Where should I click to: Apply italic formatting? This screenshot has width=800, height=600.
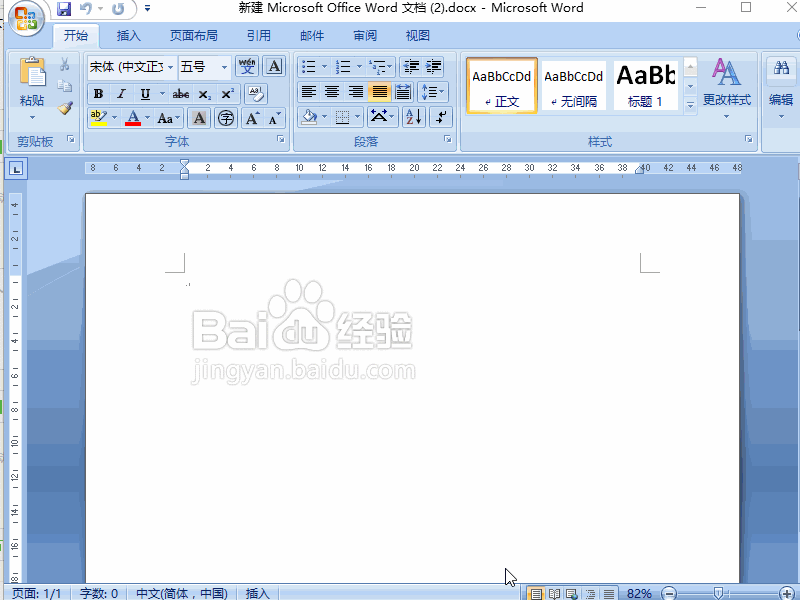pos(120,93)
